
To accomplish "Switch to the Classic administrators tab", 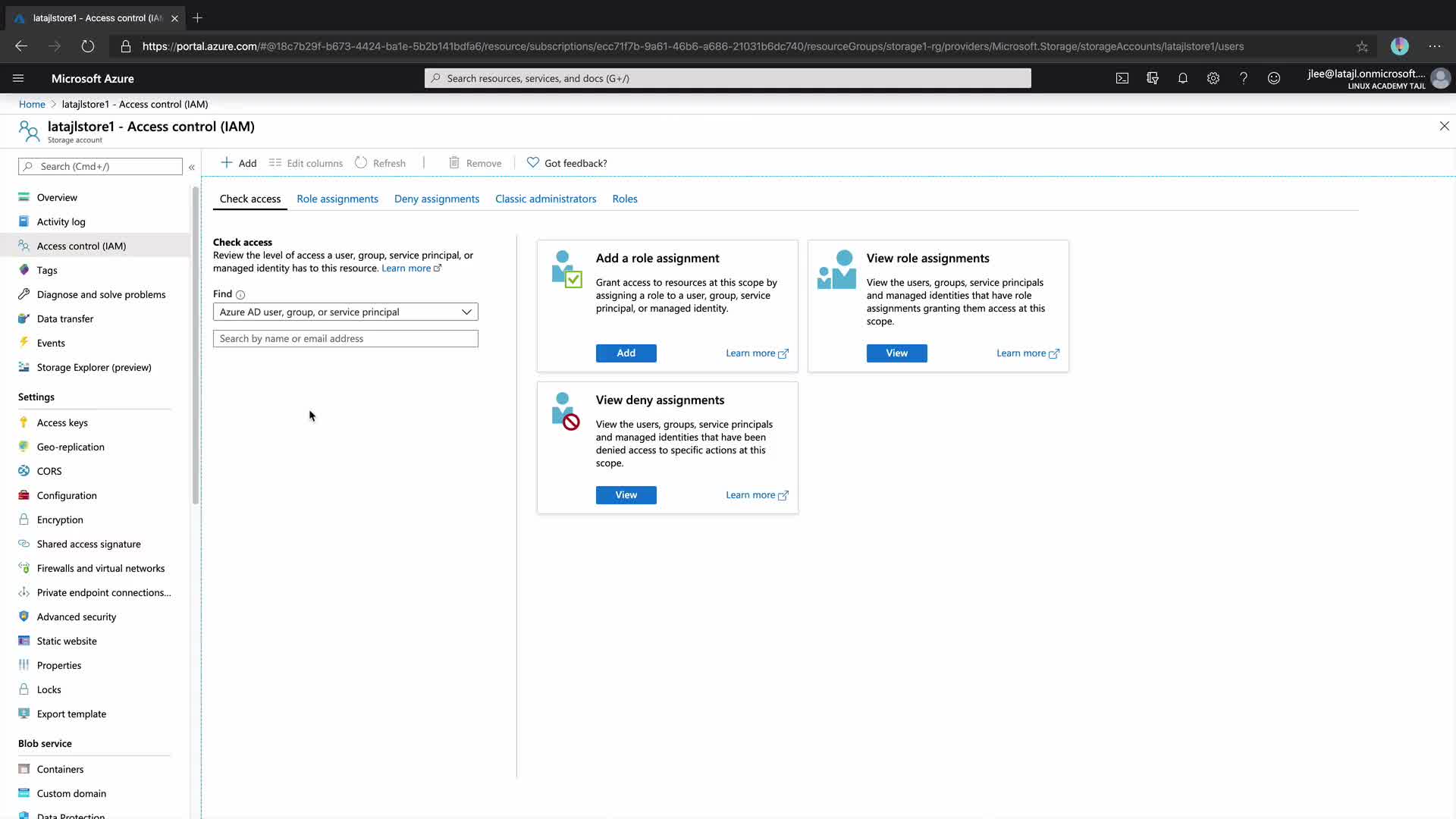I will coord(545,199).
